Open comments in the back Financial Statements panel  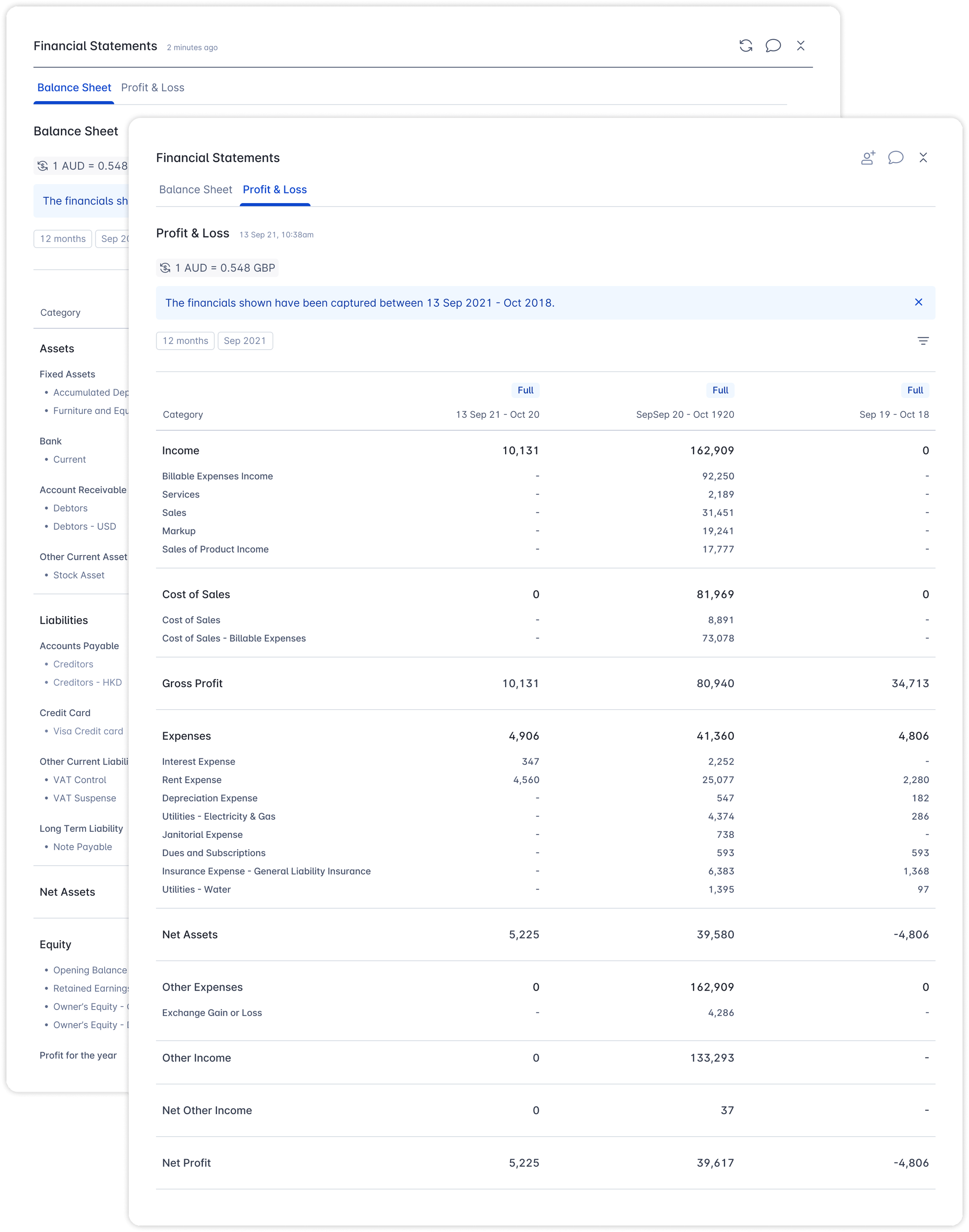(773, 46)
